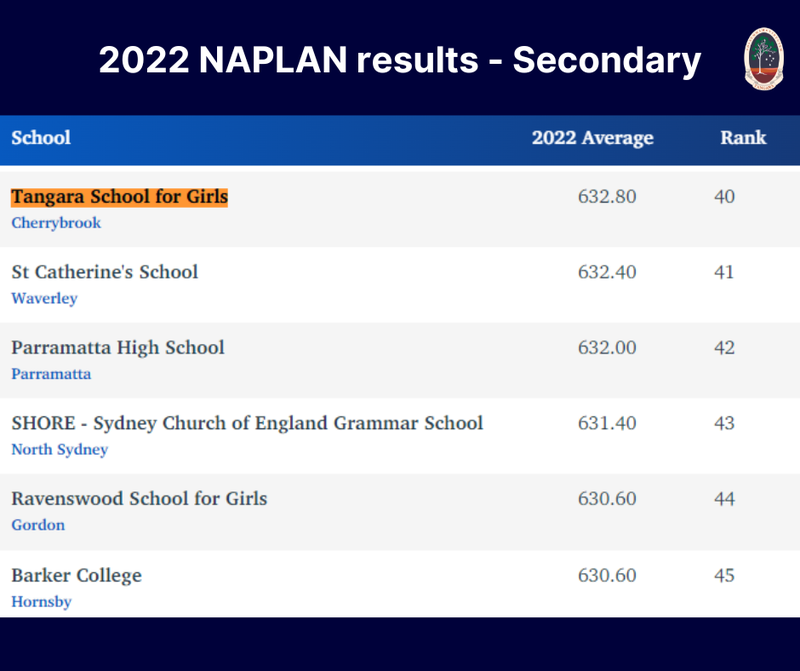This screenshot has height=671, width=800.
Task: Click the Parramatta suburb link
Action: tap(51, 374)
